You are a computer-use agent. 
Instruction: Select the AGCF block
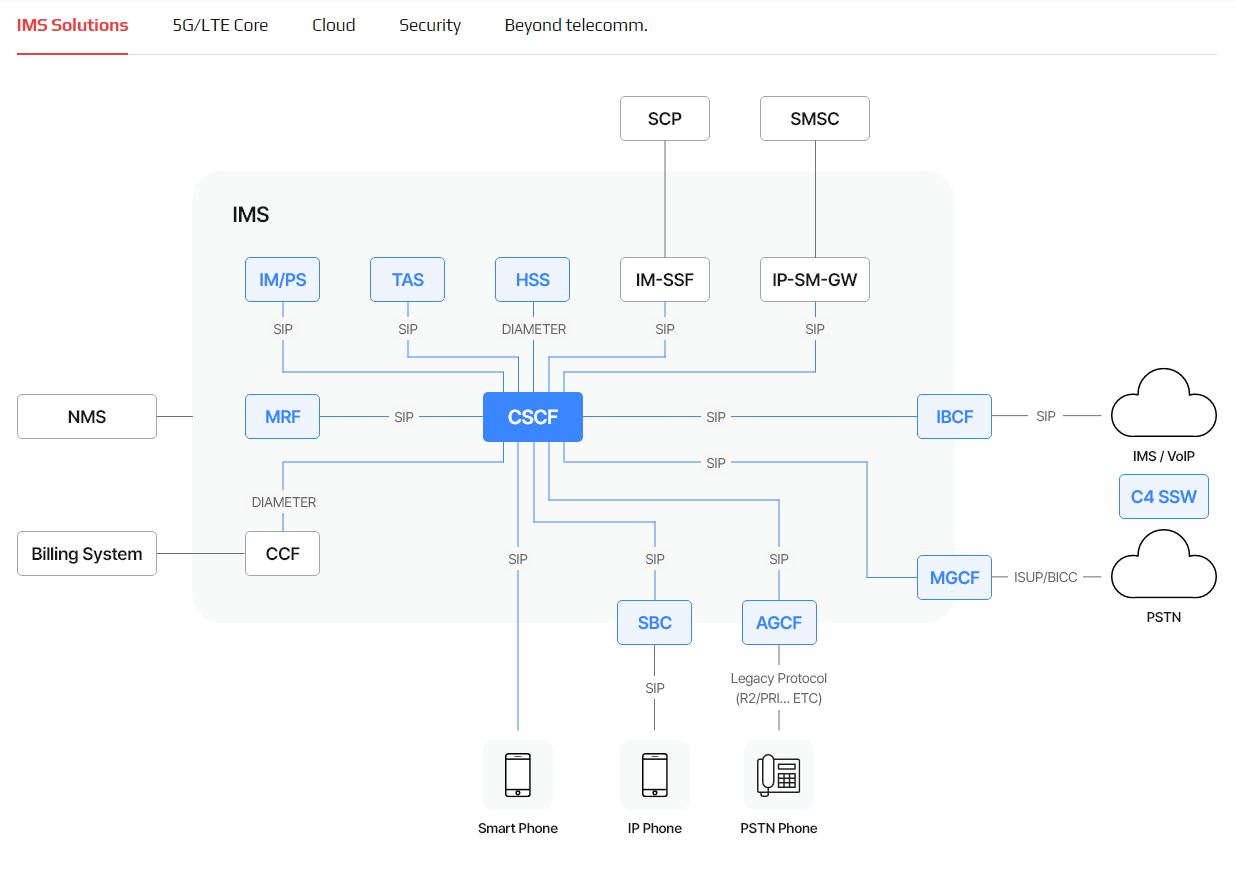[779, 623]
